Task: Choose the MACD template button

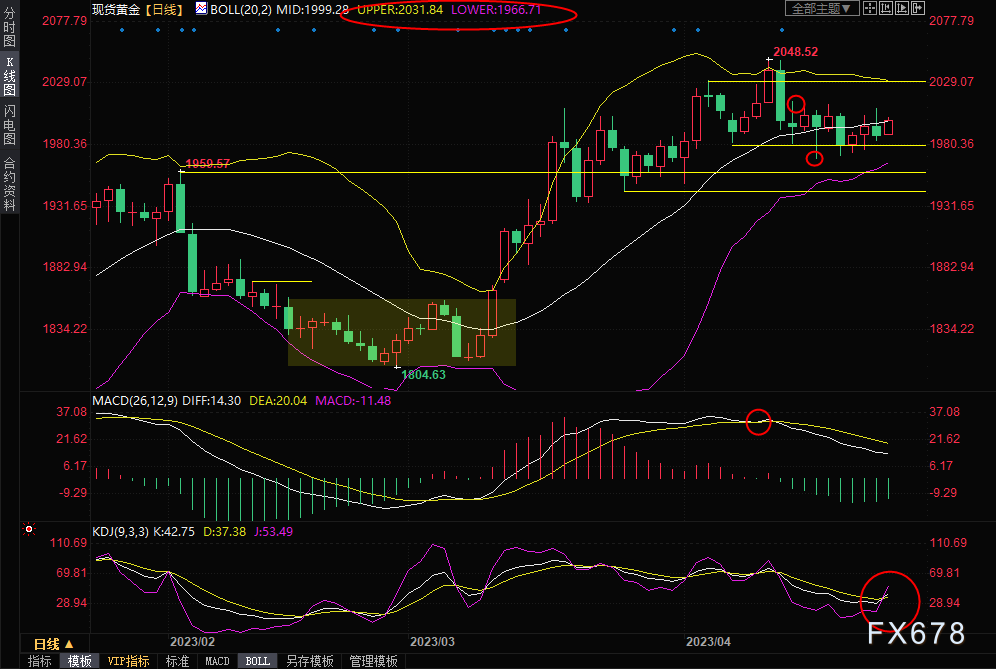Action: coord(217,661)
